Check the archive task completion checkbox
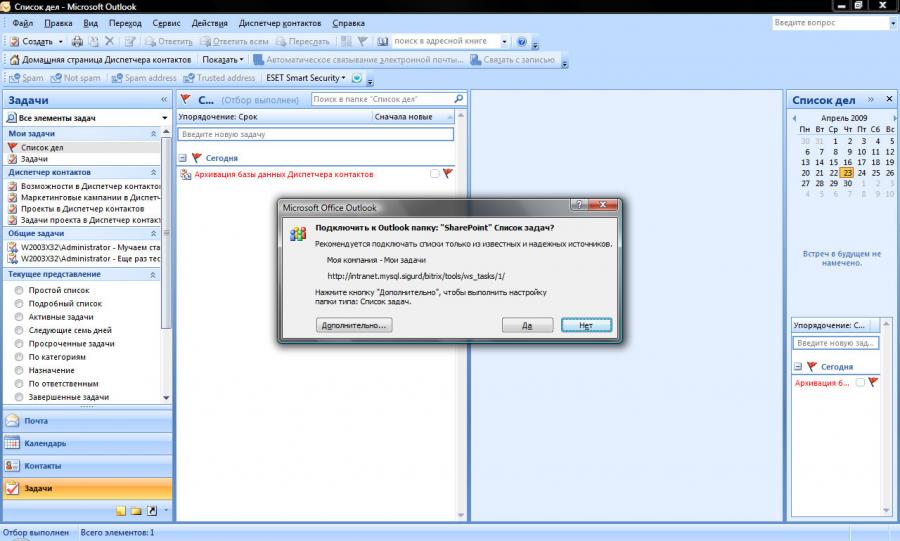 pos(435,173)
